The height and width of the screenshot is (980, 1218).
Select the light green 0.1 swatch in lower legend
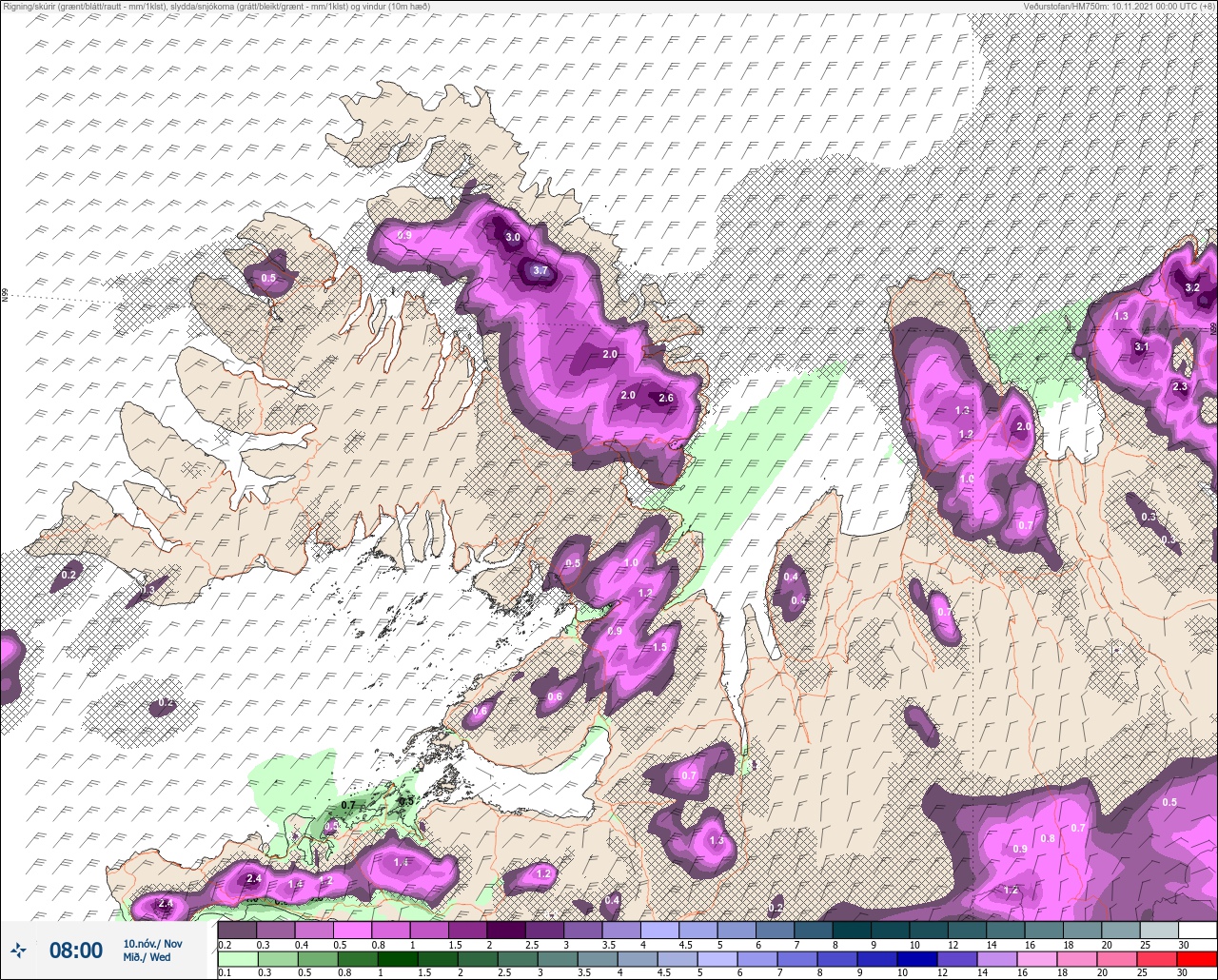click(x=237, y=959)
